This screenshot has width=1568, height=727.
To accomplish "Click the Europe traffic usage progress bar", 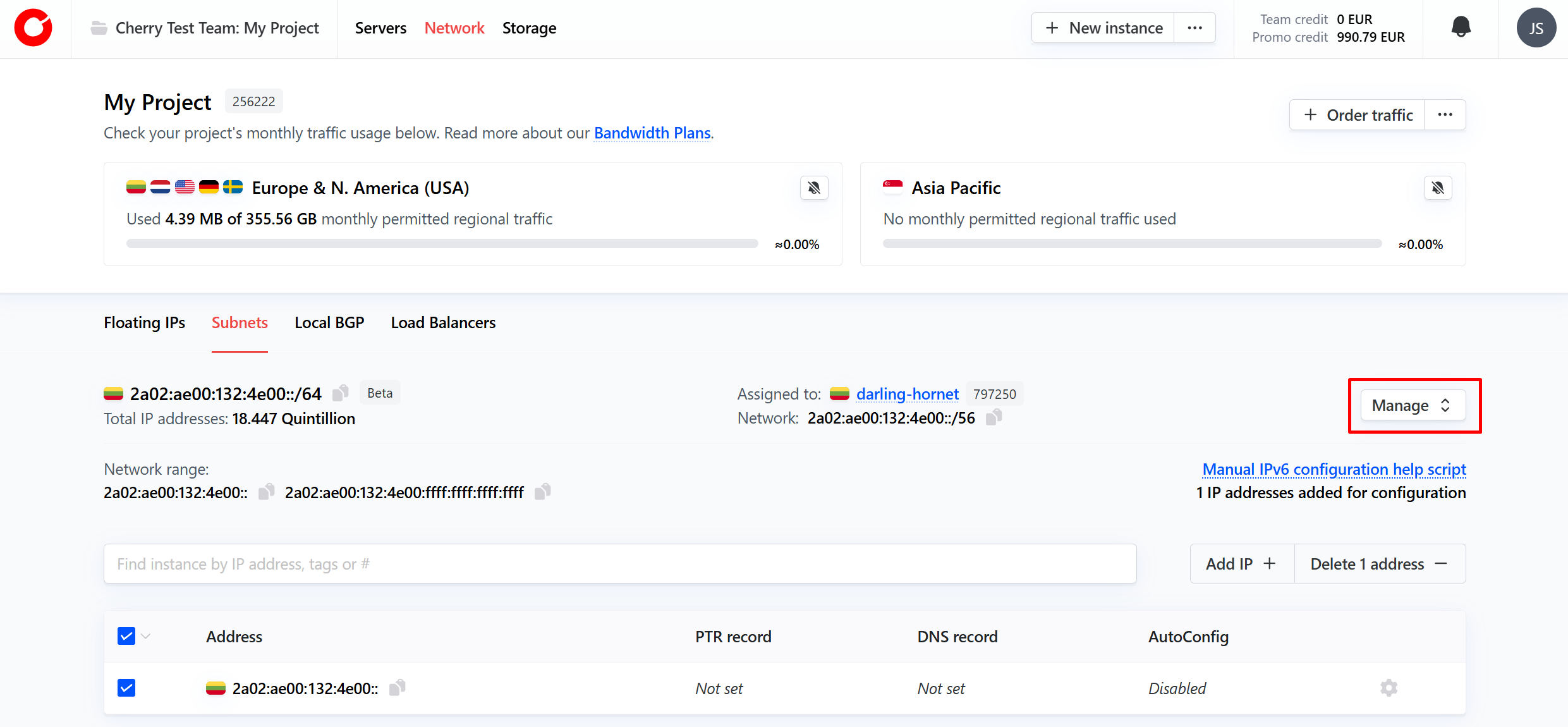I will [442, 243].
